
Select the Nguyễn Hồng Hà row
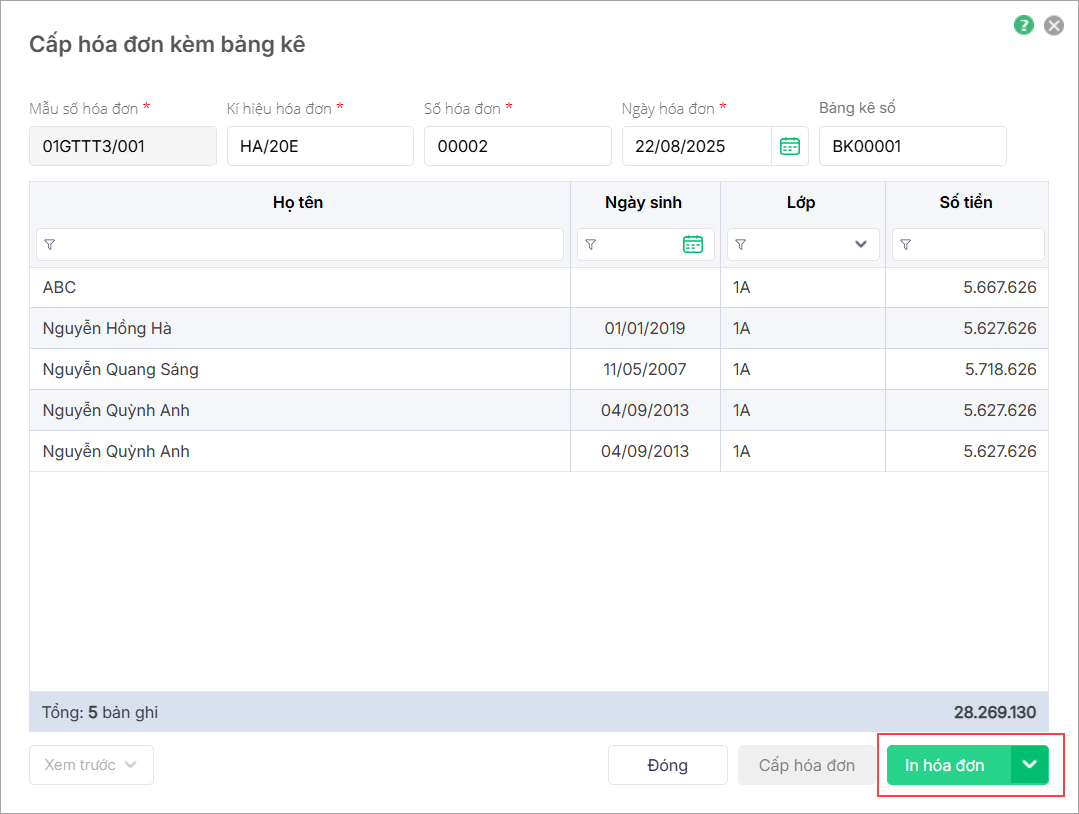tap(300, 328)
